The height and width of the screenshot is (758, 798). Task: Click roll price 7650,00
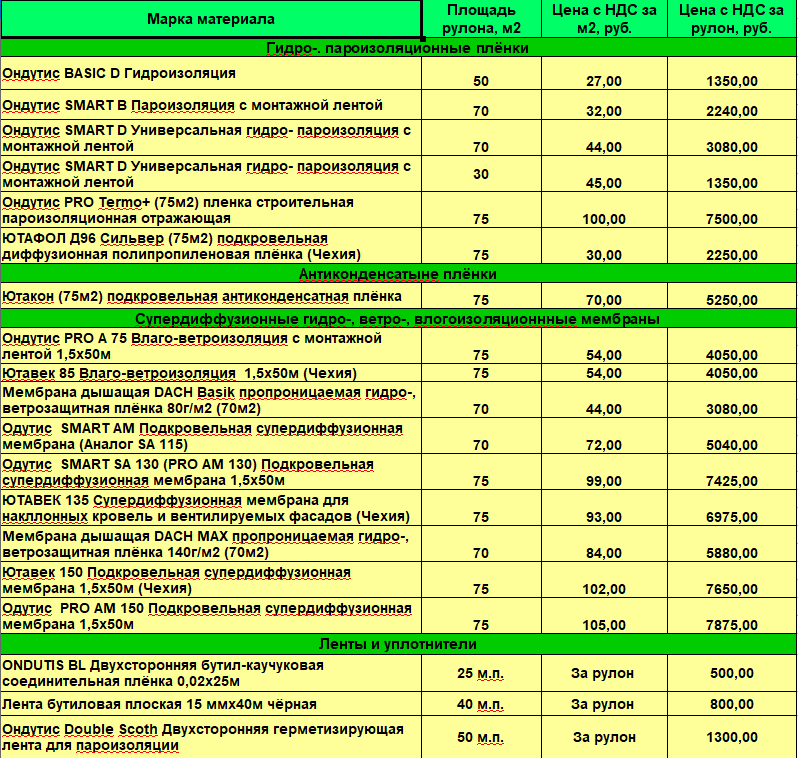(732, 589)
